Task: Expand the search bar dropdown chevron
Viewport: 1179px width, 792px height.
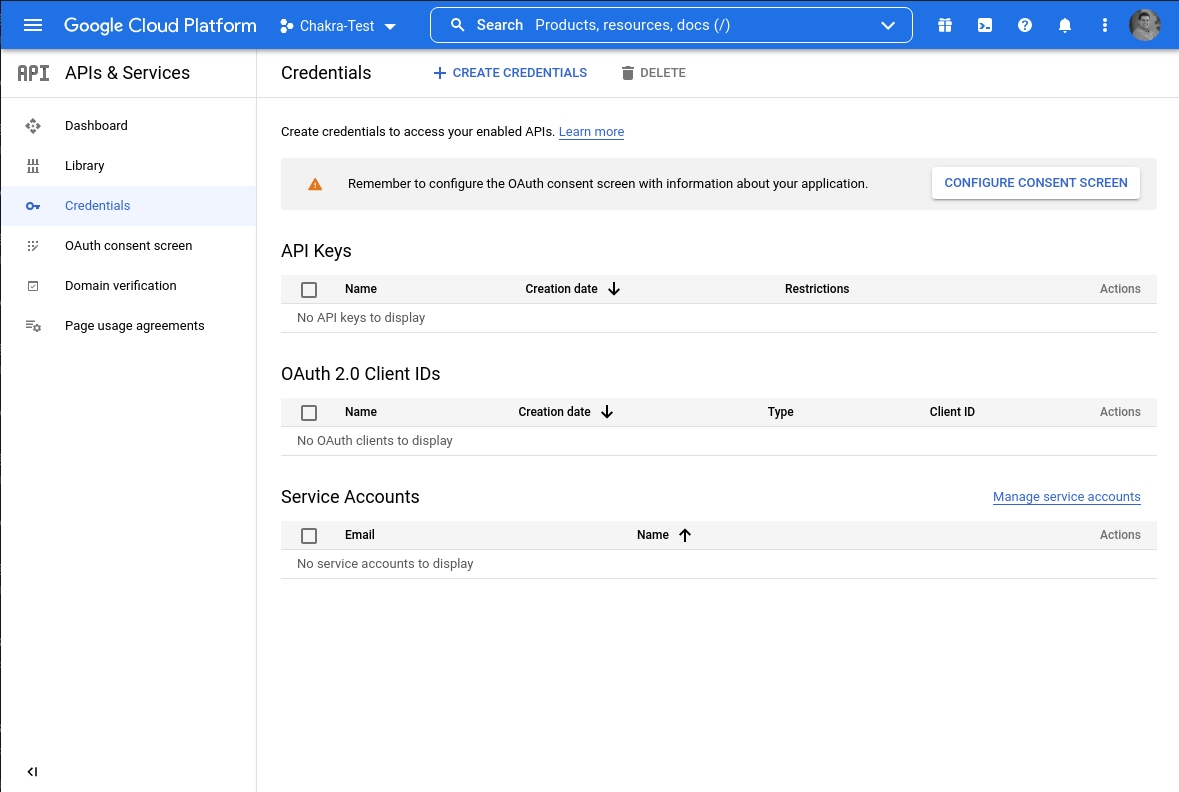Action: pyautogui.click(x=888, y=26)
